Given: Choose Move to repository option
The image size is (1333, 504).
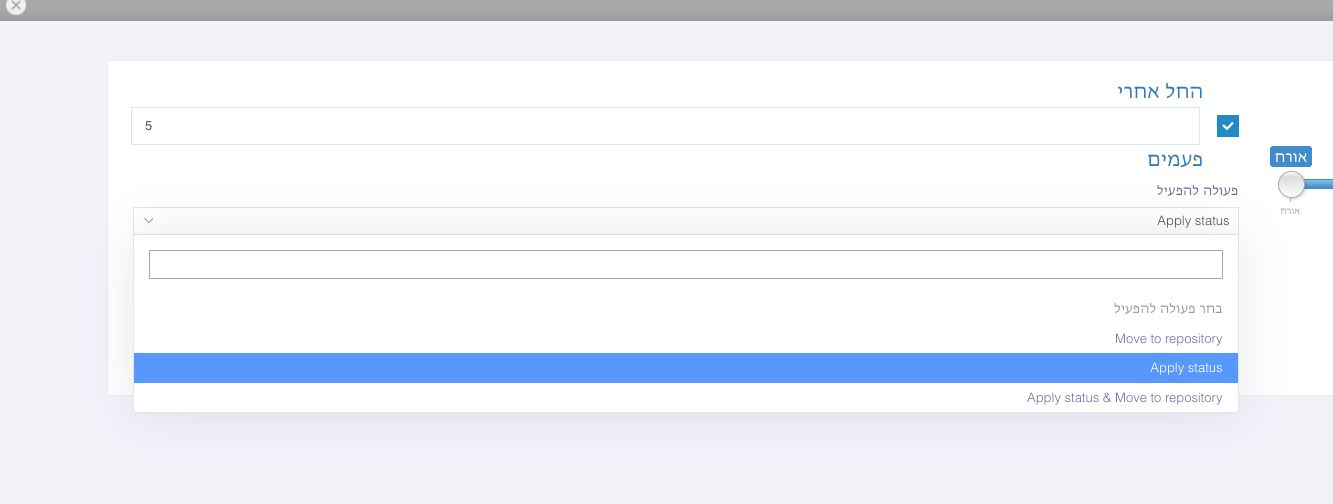Looking at the screenshot, I should (x=686, y=339).
